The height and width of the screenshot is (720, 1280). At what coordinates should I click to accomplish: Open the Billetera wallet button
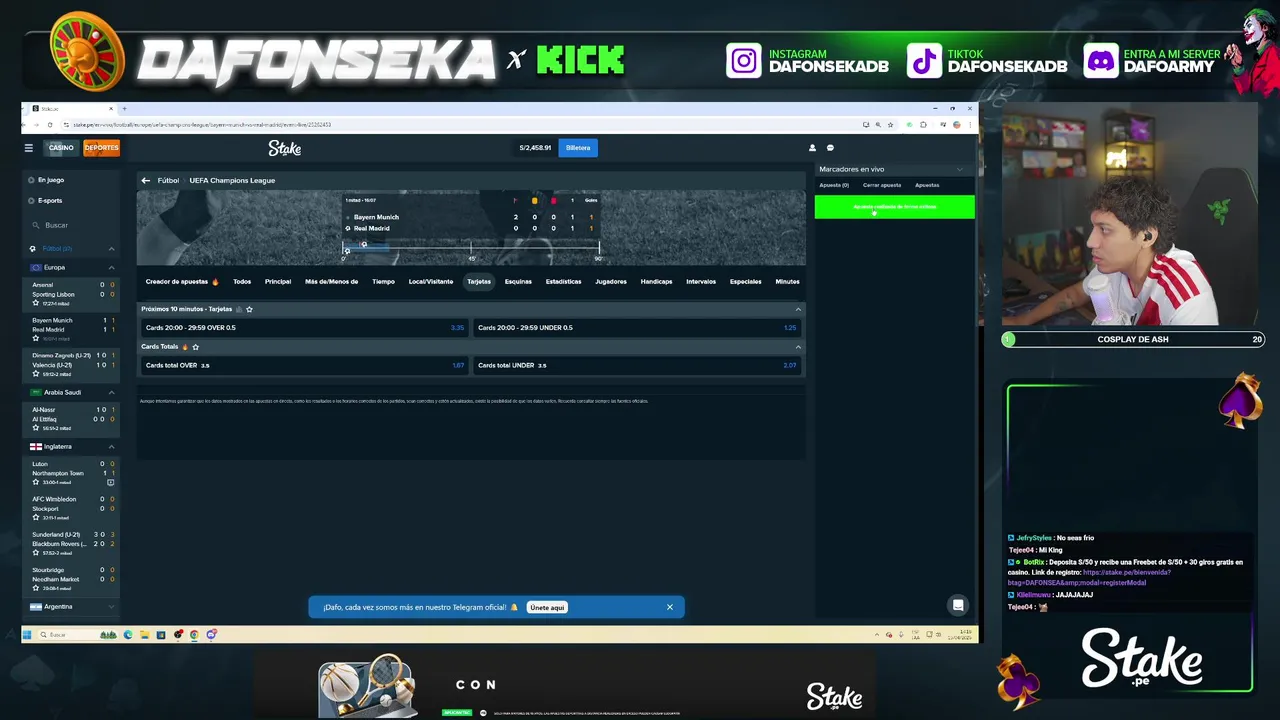pyautogui.click(x=578, y=148)
